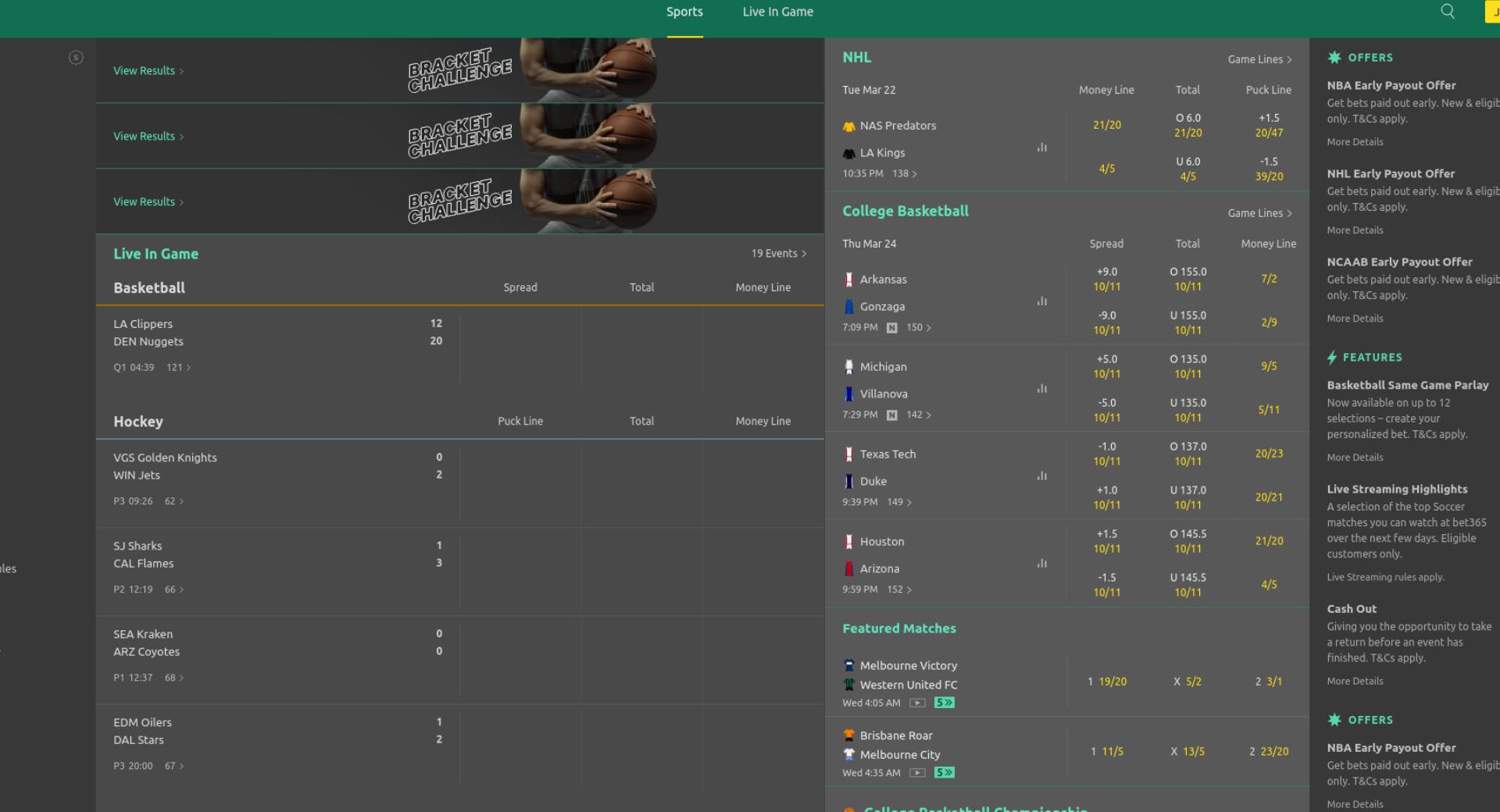
Task: Click the Western United FC shirt icon
Action: click(849, 685)
